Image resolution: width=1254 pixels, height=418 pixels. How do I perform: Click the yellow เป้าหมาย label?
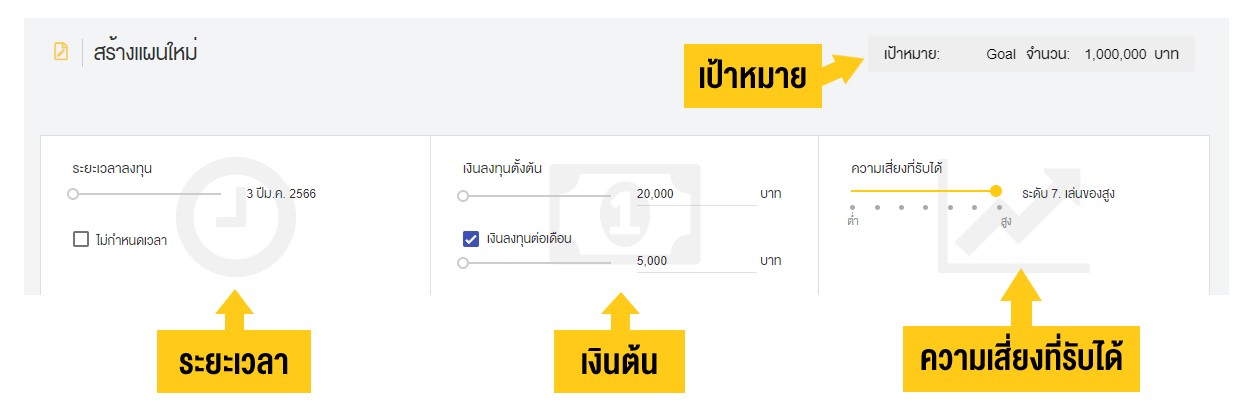pos(752,76)
